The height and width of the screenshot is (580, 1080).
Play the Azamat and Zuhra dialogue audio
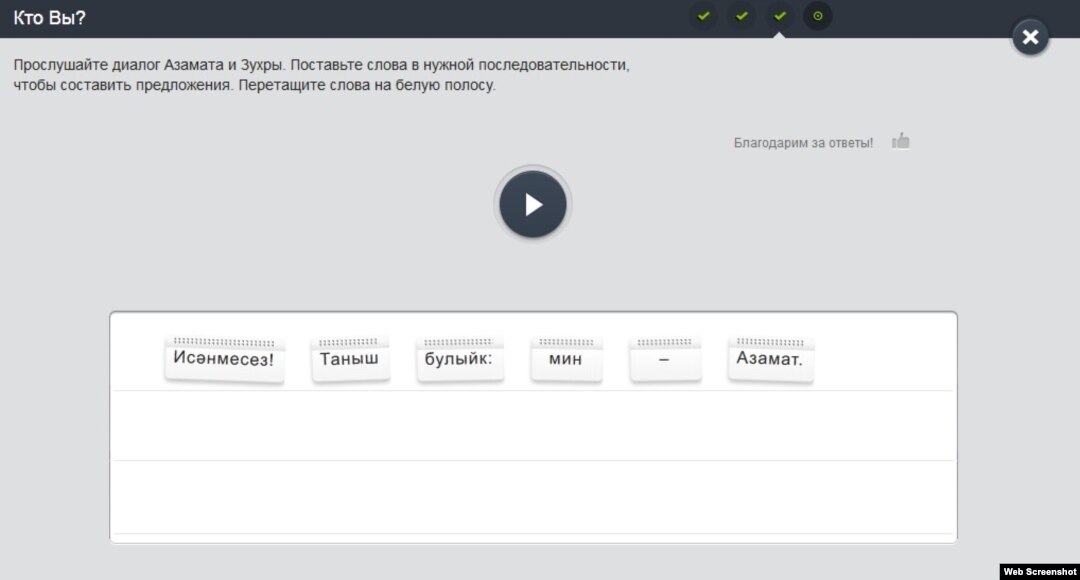click(x=532, y=205)
